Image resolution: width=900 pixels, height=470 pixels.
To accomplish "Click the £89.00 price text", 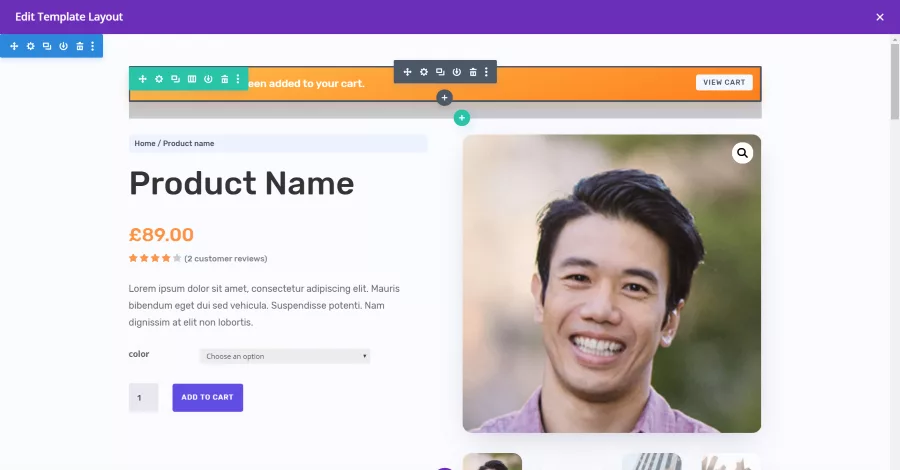I will pyautogui.click(x=161, y=235).
